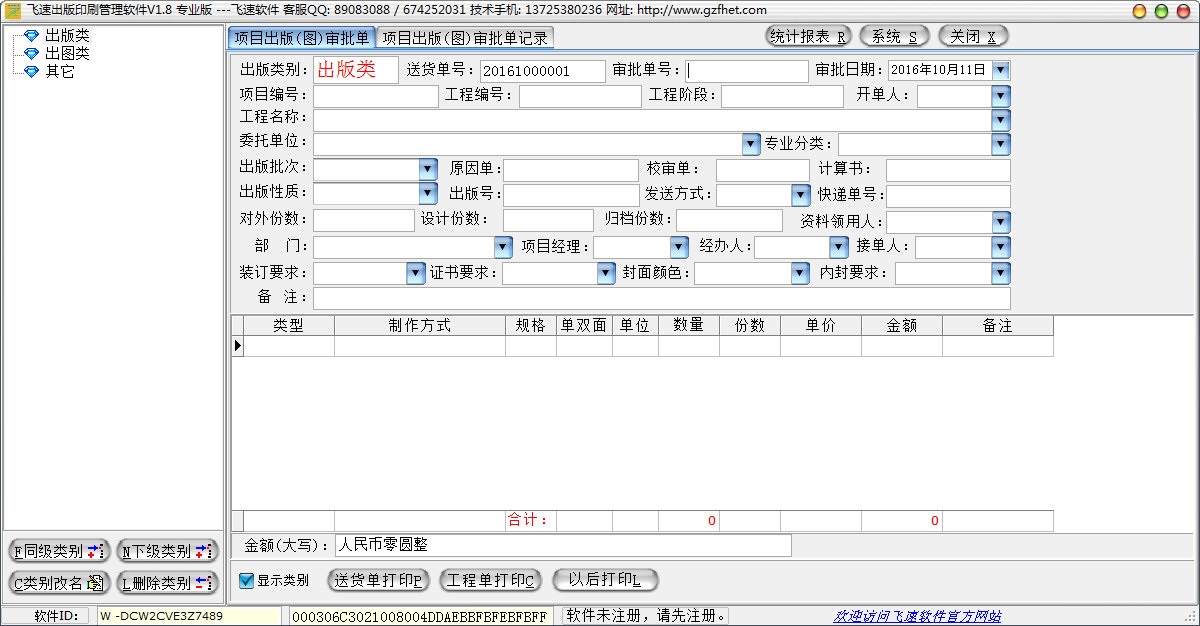Switch to 项目出版(图)审批单记录 tab
This screenshot has height=626, width=1200.
[465, 38]
